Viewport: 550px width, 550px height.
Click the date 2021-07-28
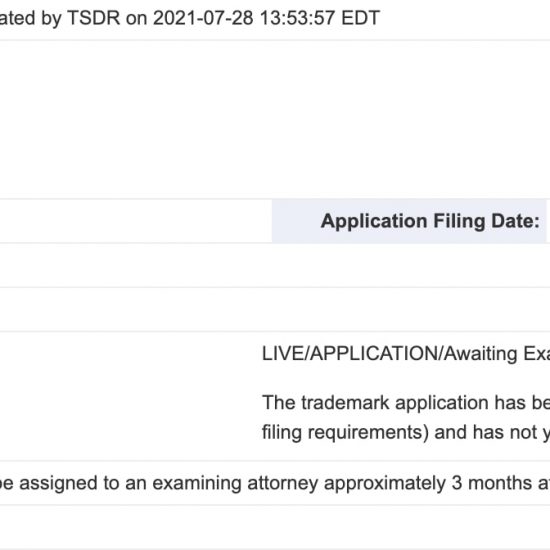(x=203, y=18)
